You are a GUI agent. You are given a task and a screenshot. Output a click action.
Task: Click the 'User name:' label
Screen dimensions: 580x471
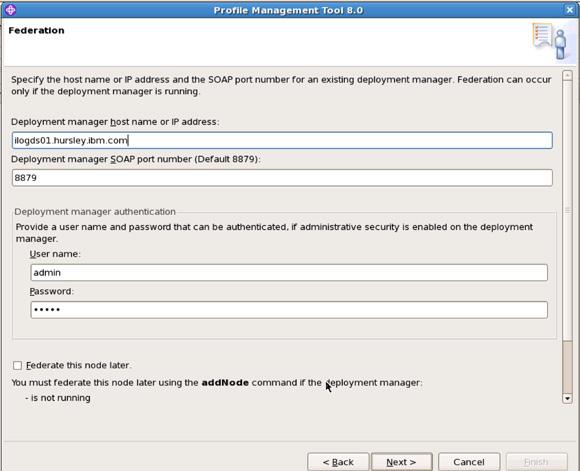(55, 254)
